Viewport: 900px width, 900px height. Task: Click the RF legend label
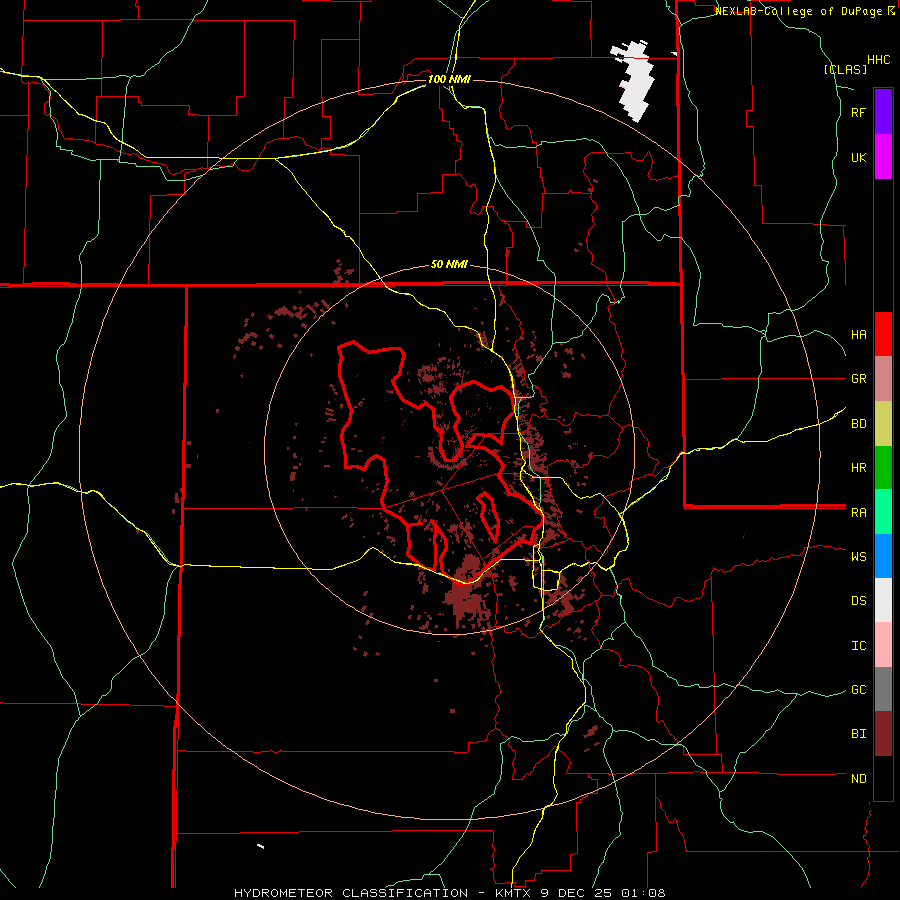858,112
